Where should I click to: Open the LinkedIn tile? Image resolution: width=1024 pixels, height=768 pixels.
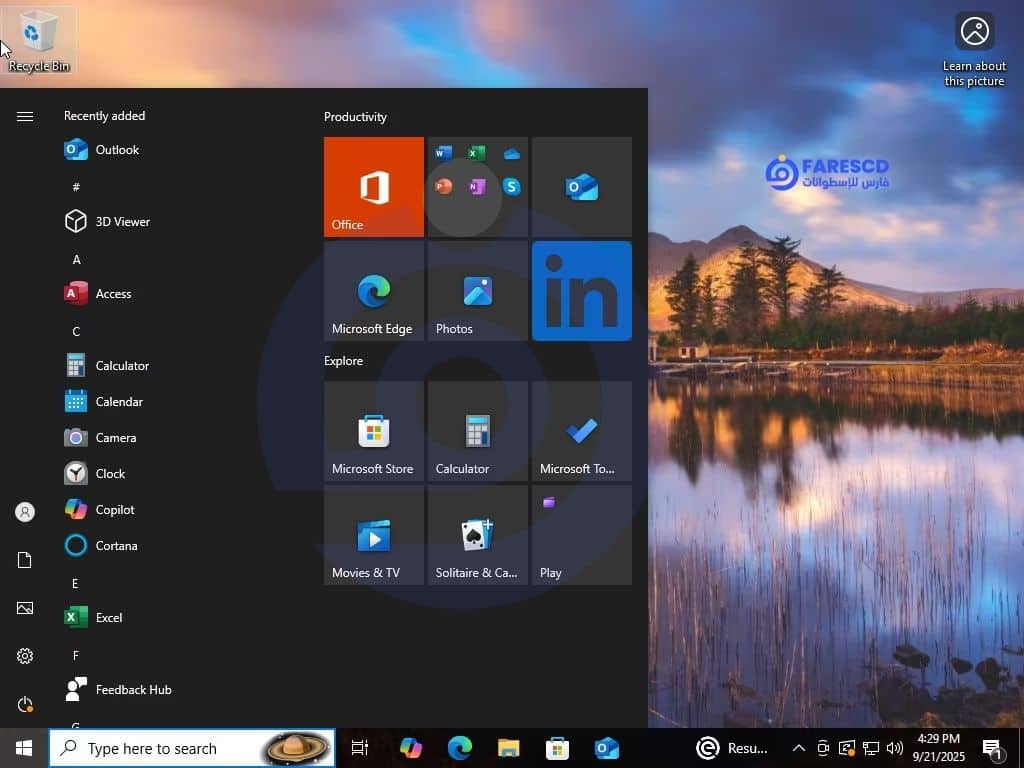click(582, 291)
